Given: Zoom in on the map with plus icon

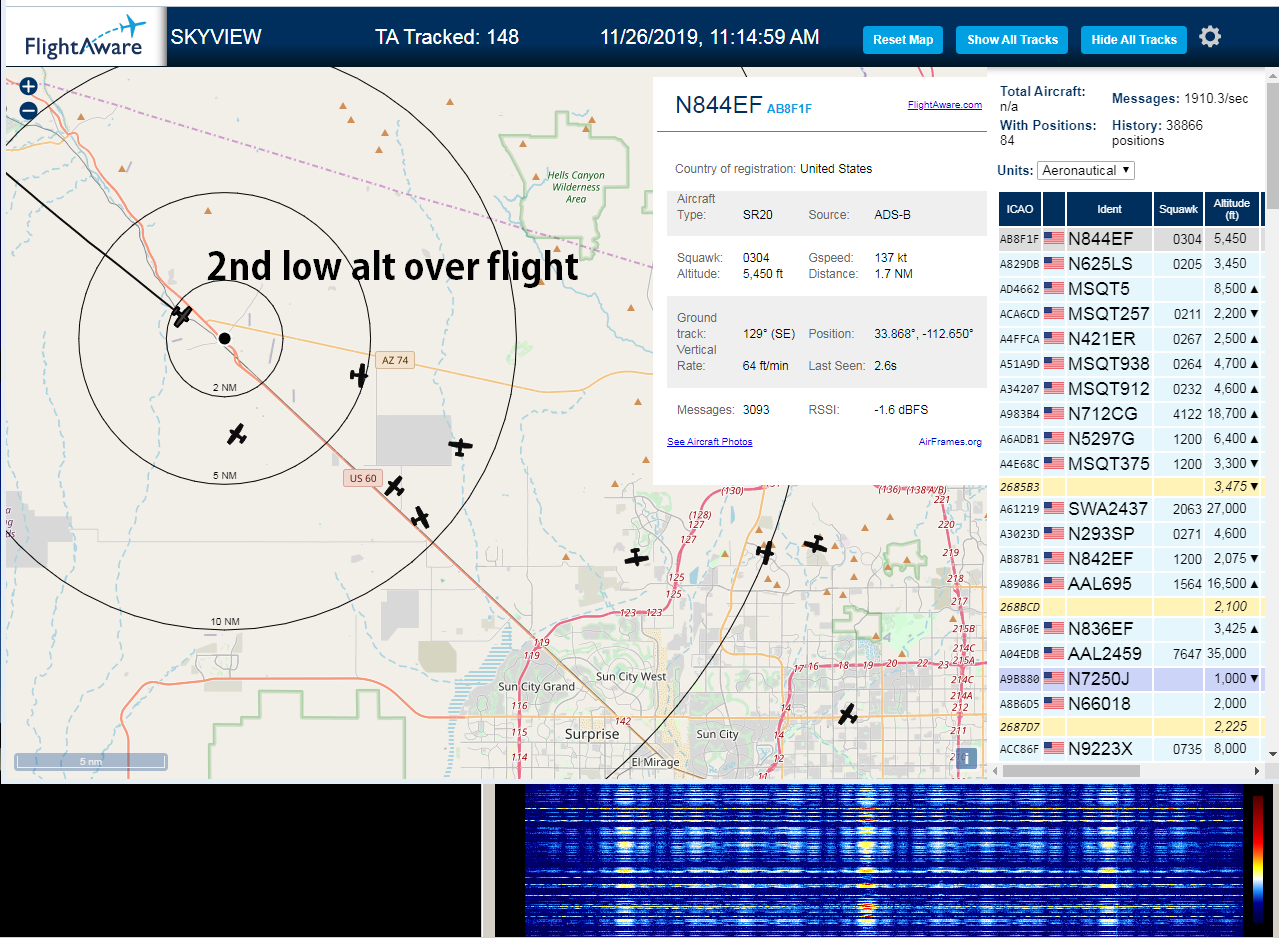Looking at the screenshot, I should tap(28, 87).
